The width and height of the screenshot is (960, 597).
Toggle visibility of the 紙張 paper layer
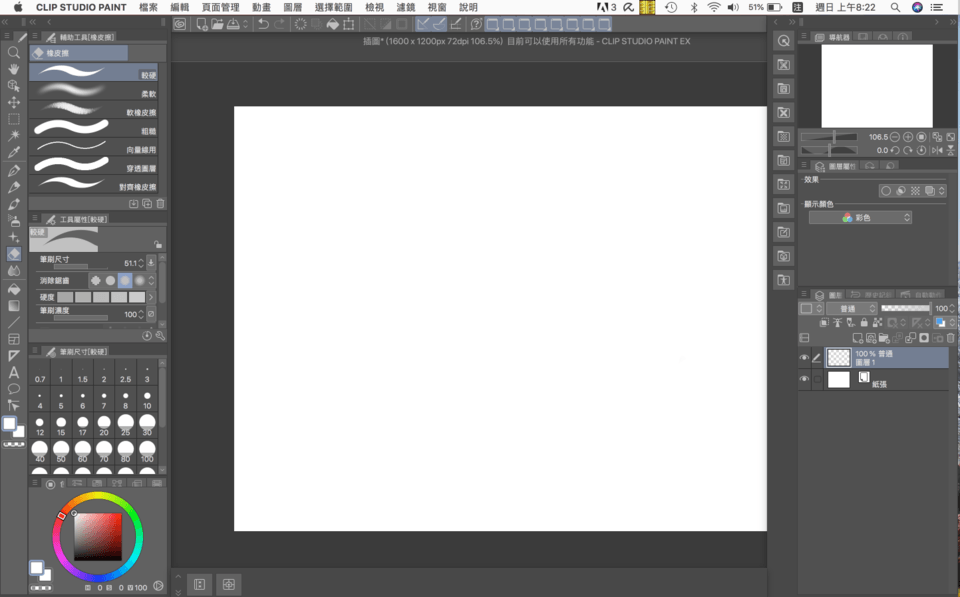[804, 380]
